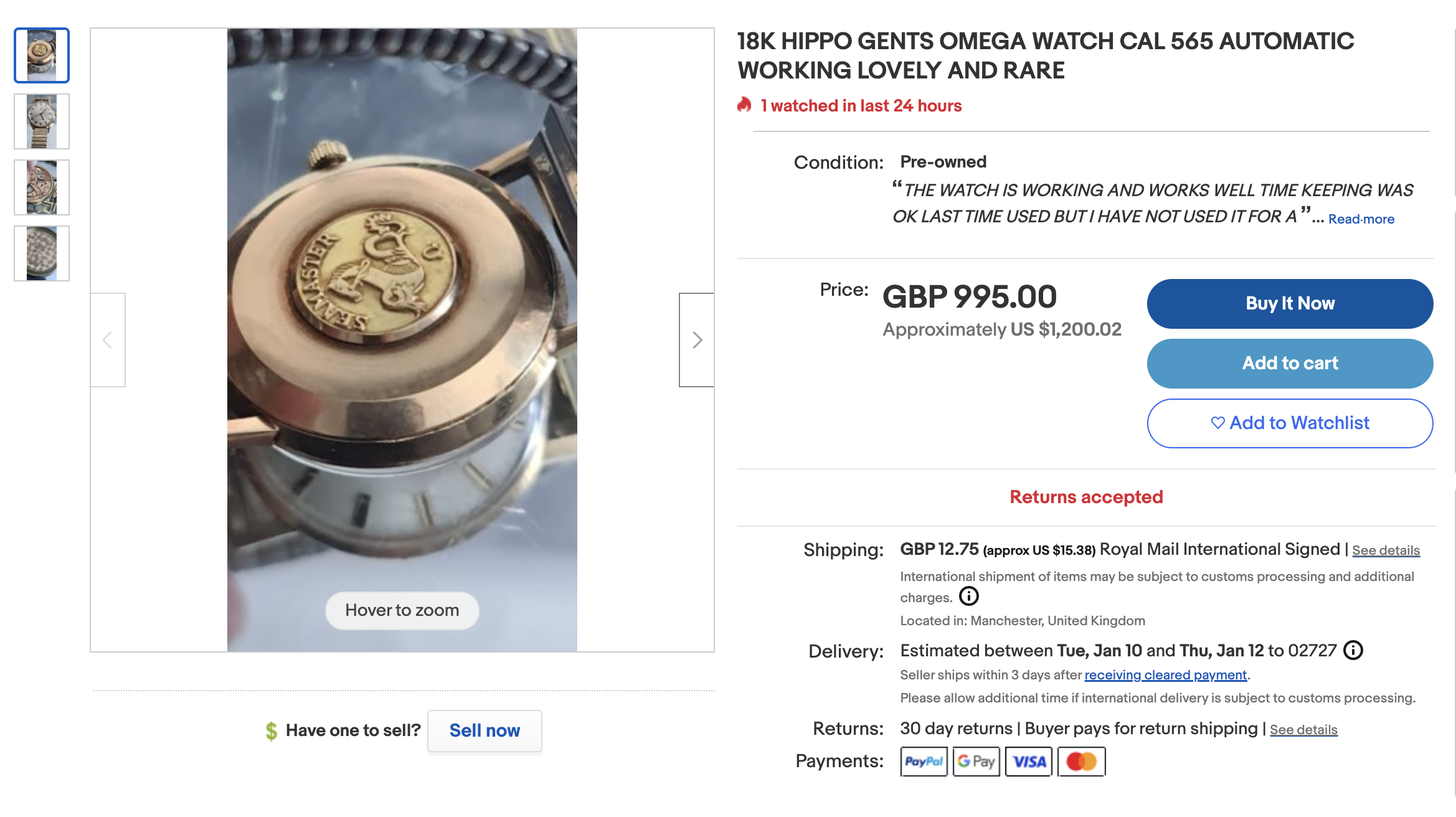Screen dimensions: 1456x817
Task: Click the shipping charges info icon
Action: (968, 597)
